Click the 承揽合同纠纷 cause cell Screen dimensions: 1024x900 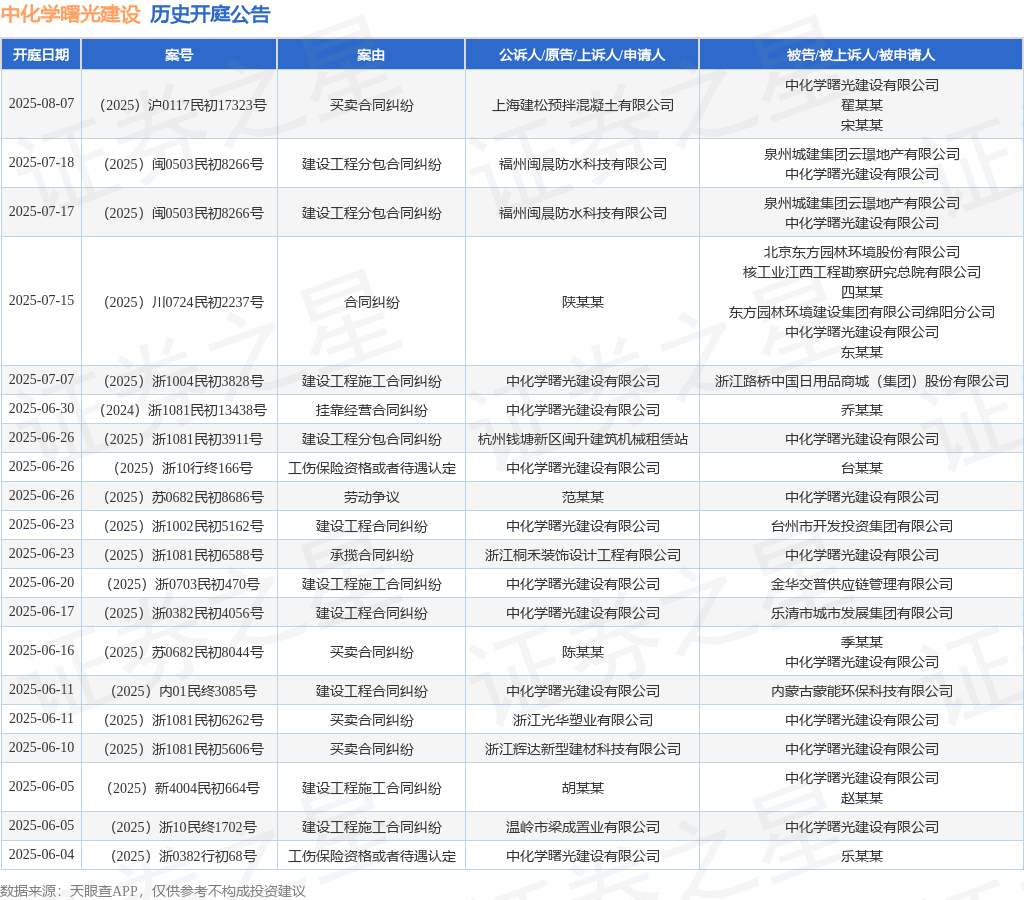pos(371,555)
